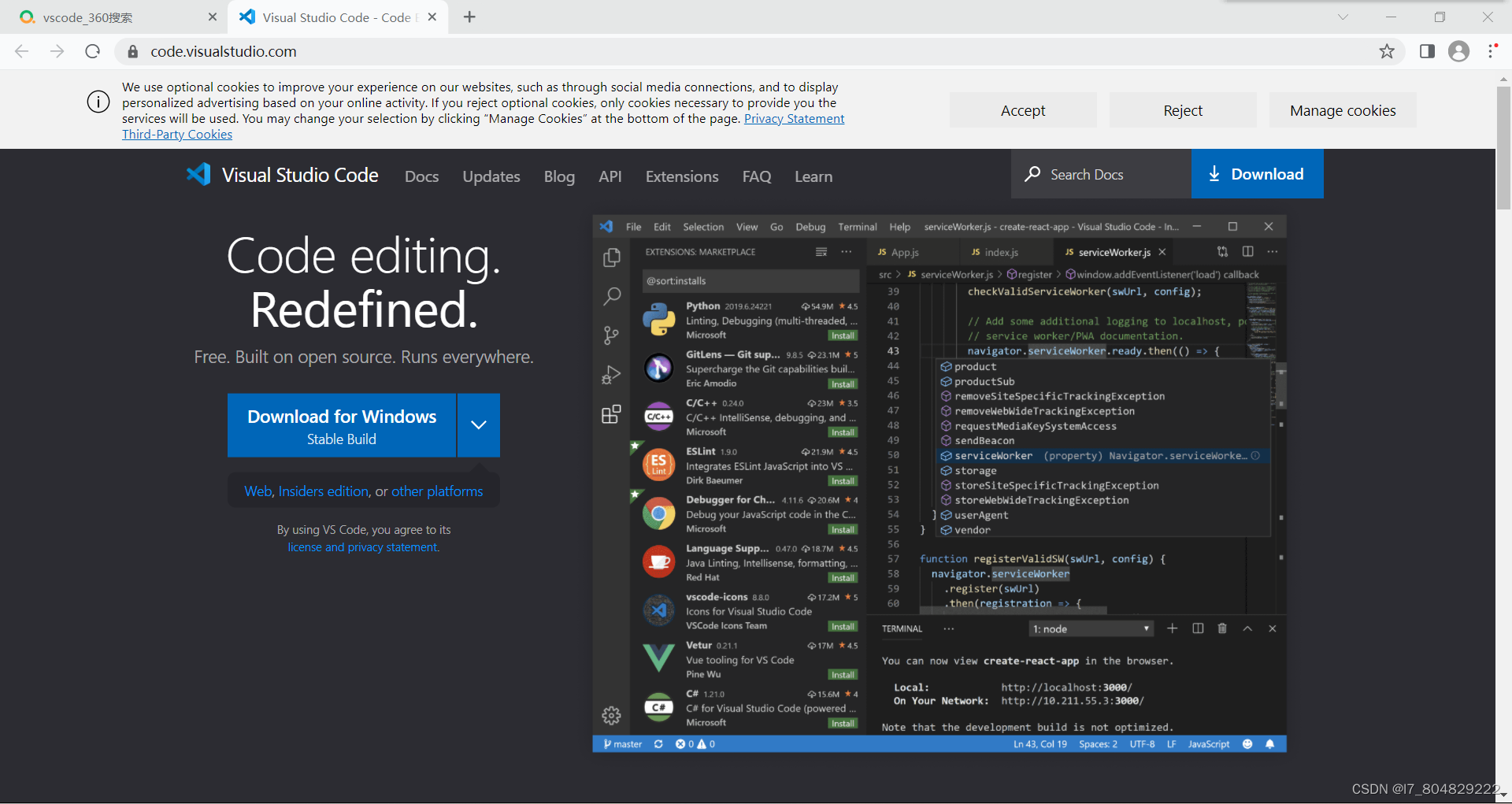Open the Updates navigation item
The height and width of the screenshot is (804, 1512).
point(491,176)
